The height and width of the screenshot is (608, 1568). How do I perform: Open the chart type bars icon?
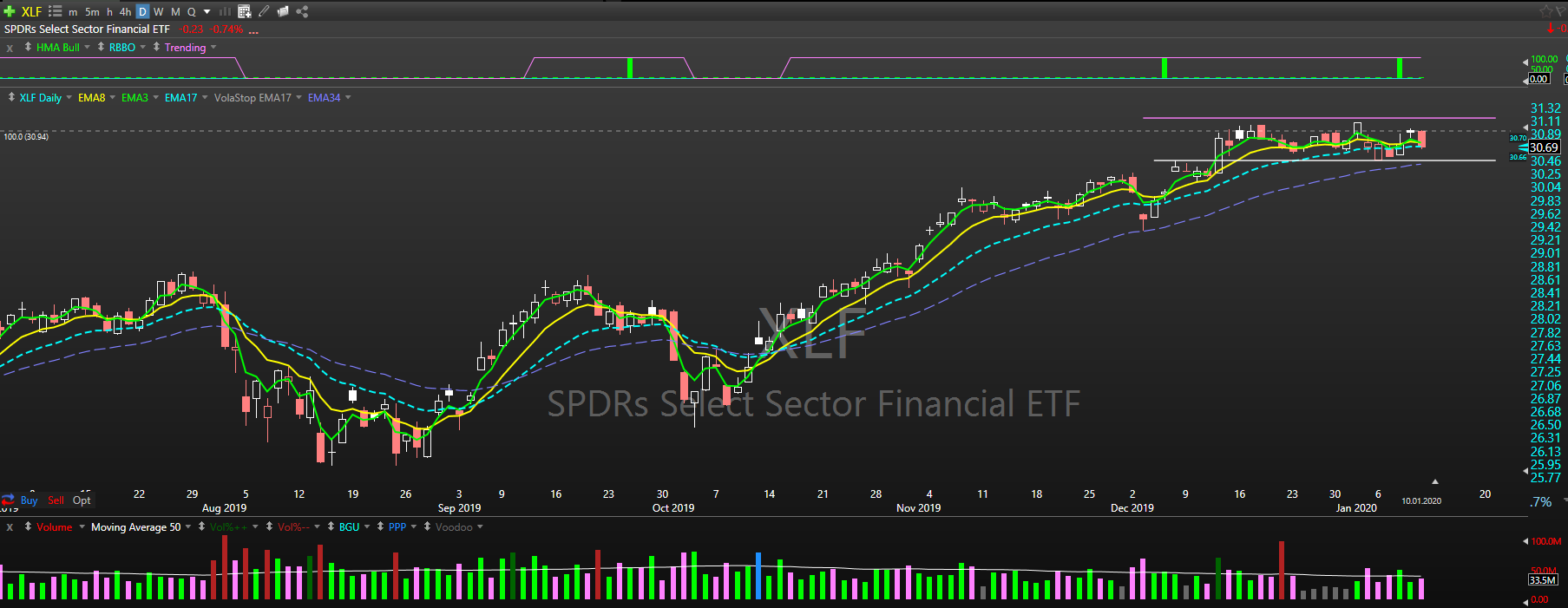[225, 11]
